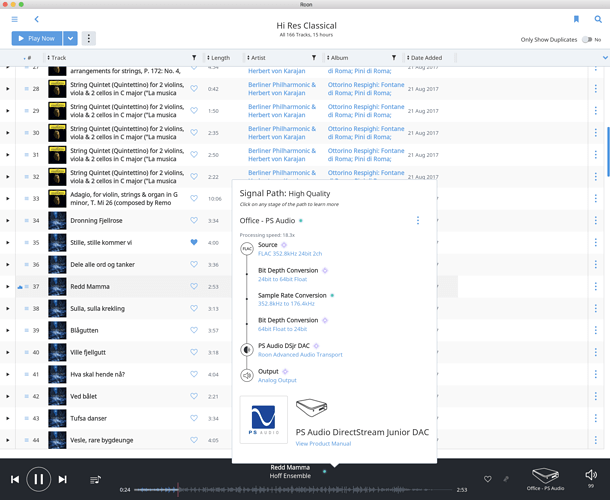Click the track list vertical scrollbar
The image size is (610, 500).
pyautogui.click(x=607, y=151)
